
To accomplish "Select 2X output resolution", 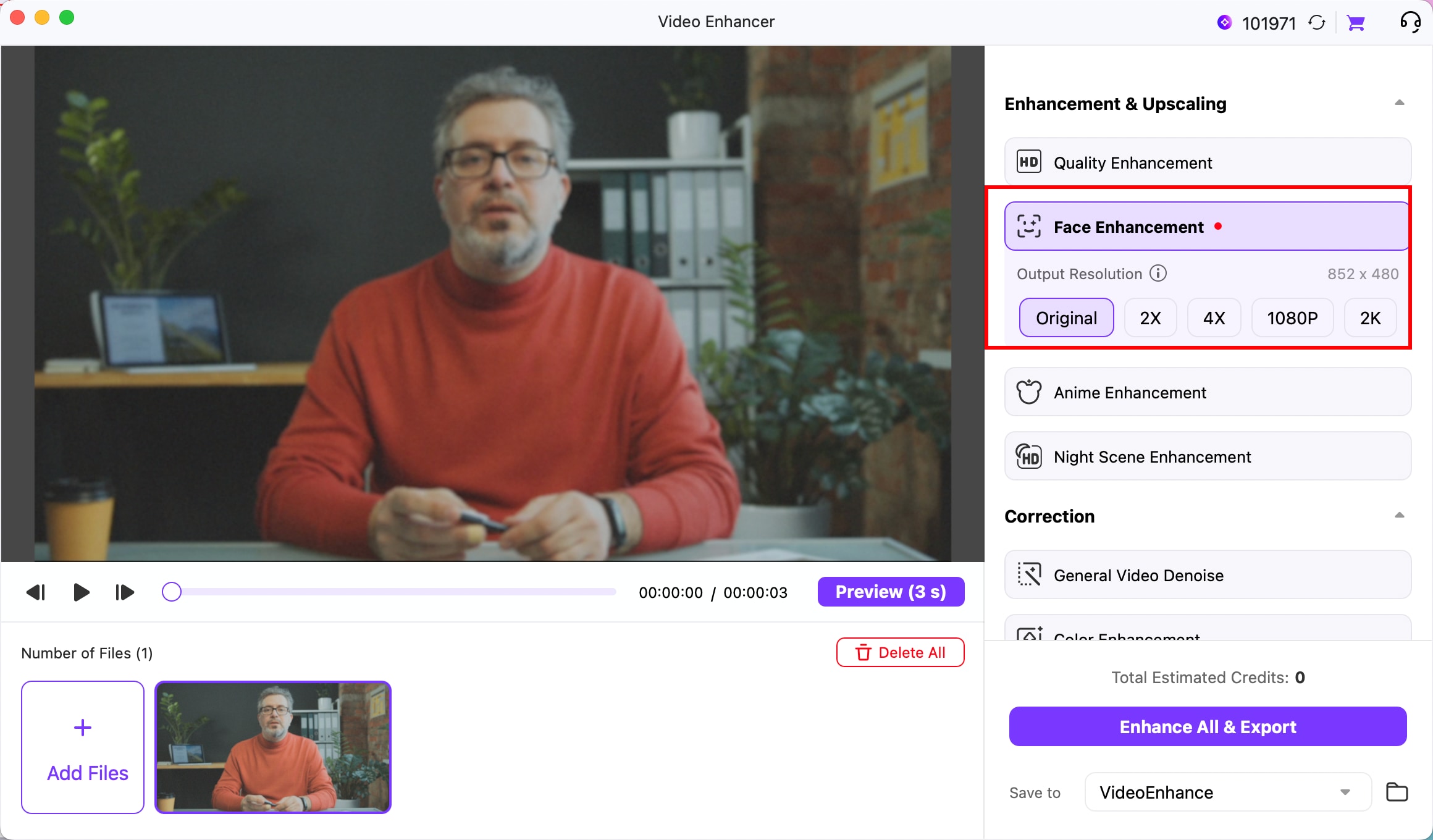I will point(1151,317).
